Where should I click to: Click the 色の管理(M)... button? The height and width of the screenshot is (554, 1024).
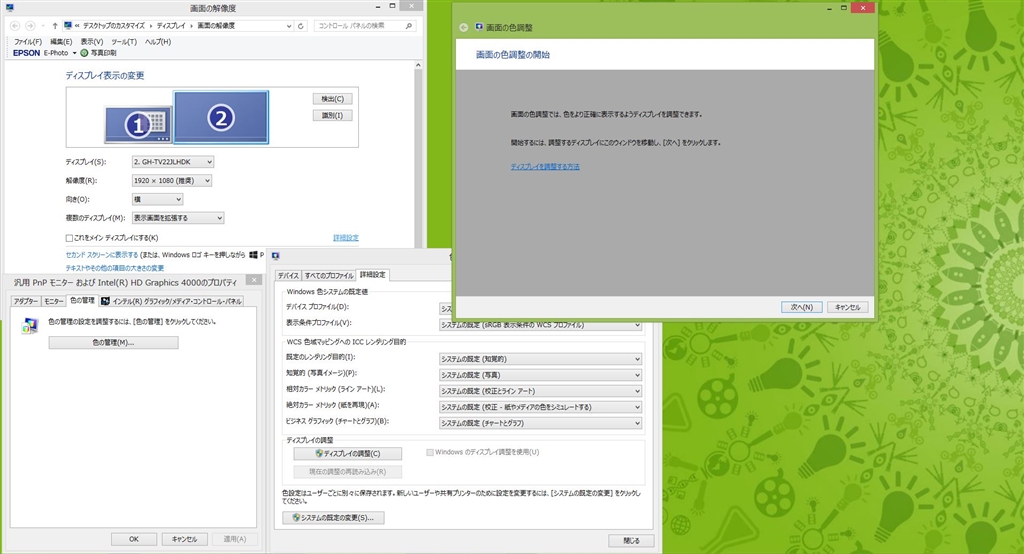click(x=113, y=342)
